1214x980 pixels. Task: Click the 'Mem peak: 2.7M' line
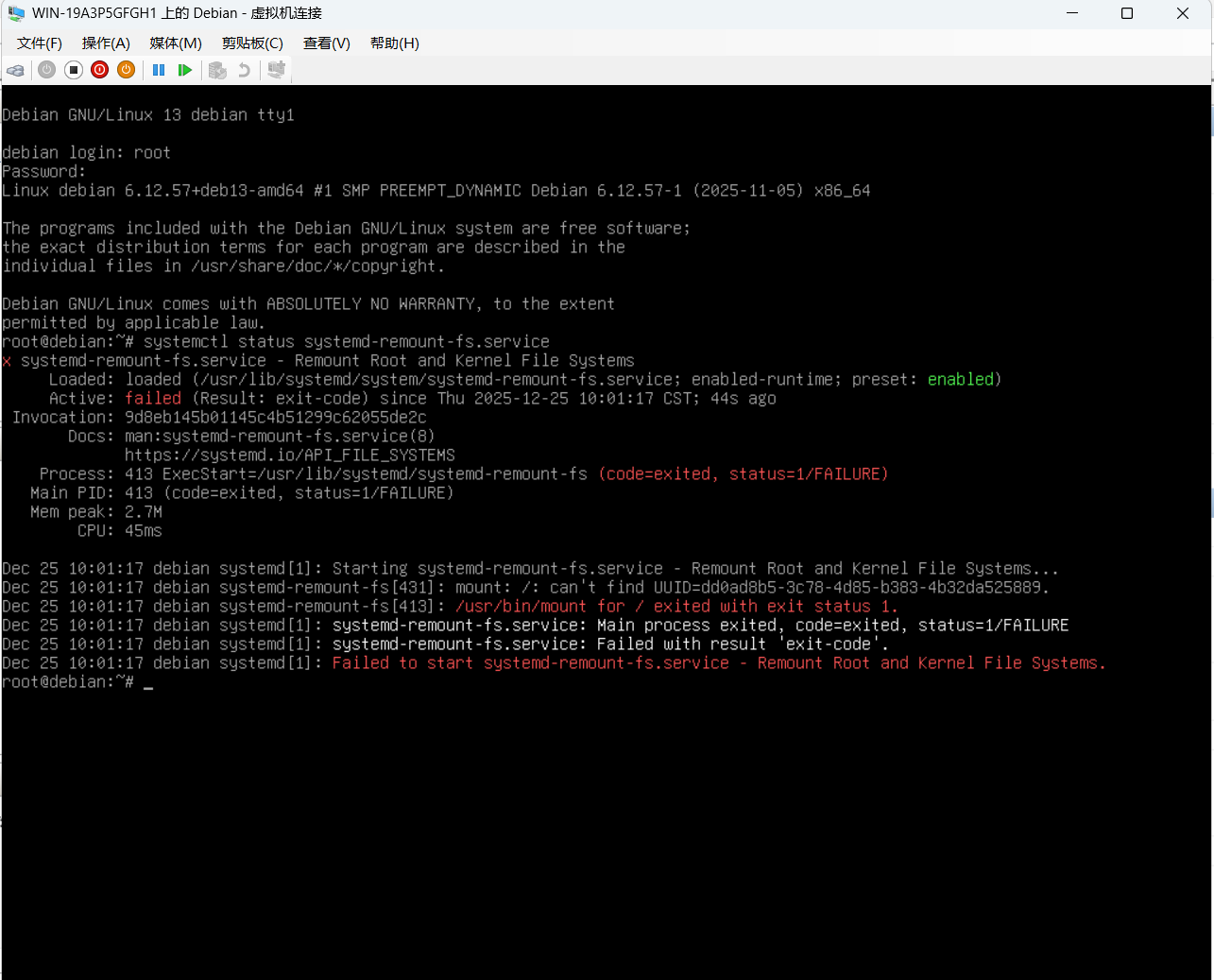tap(96, 512)
